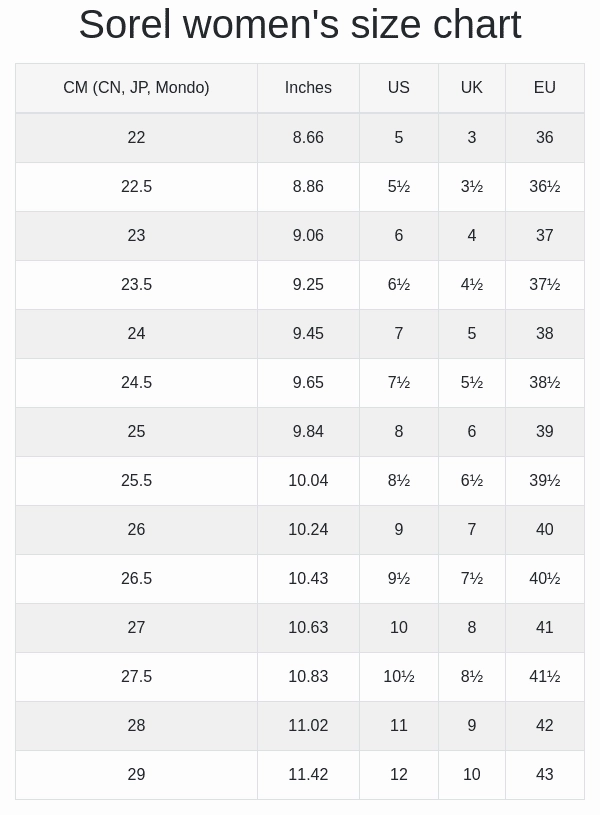The image size is (600, 815).
Task: Click the 26.5 cm cell
Action: tap(136, 579)
